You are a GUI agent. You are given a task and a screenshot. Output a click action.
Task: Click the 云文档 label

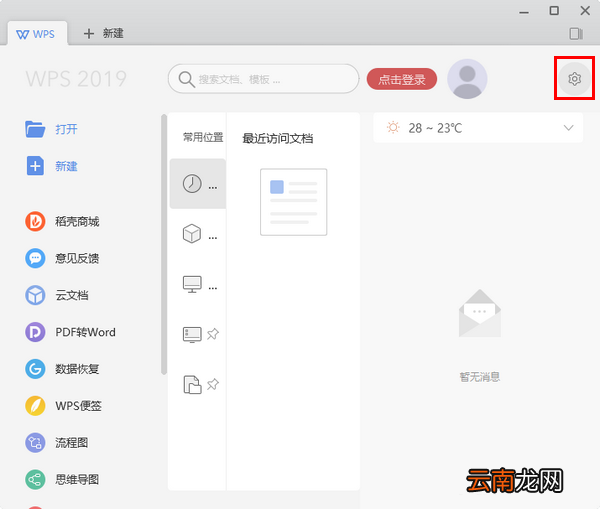(x=72, y=295)
